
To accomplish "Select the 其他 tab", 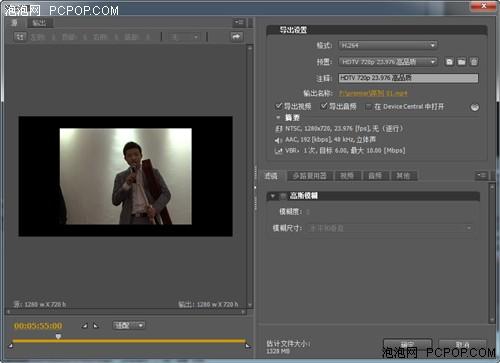I will [x=403, y=176].
